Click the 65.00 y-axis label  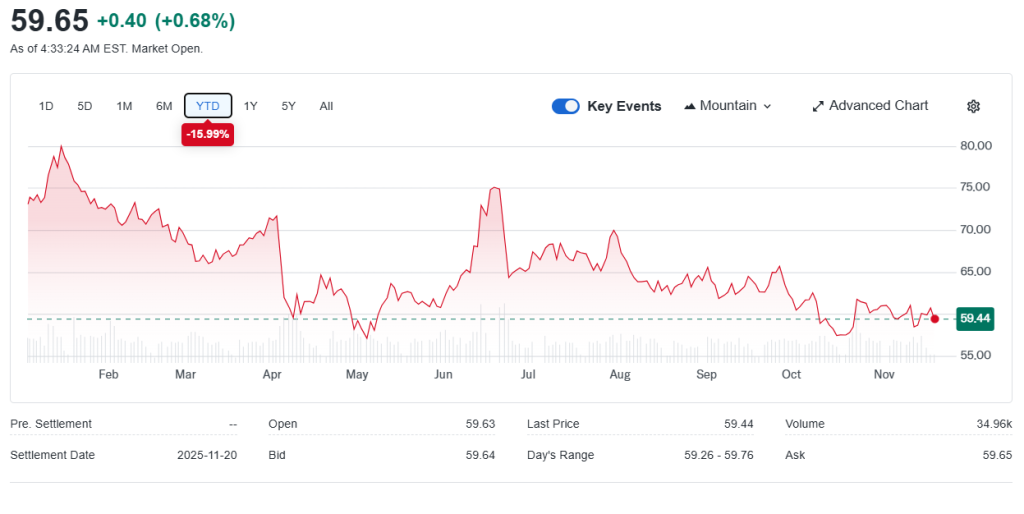[975, 272]
